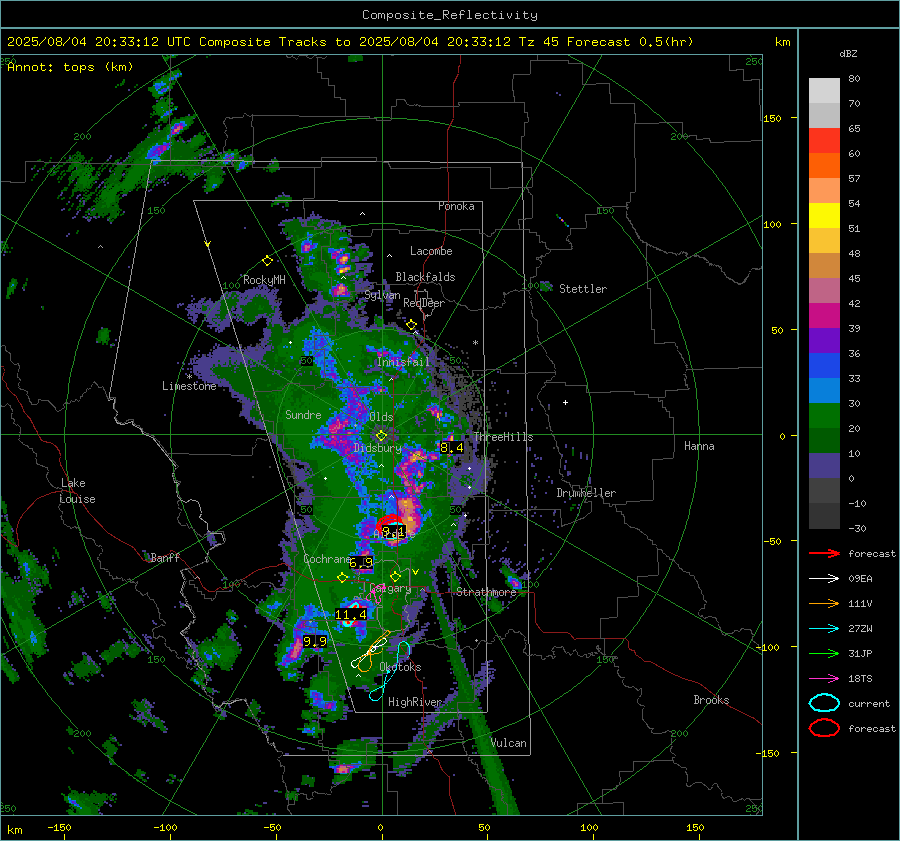Click the Drumheller city label
The height and width of the screenshot is (841, 900).
click(x=586, y=493)
